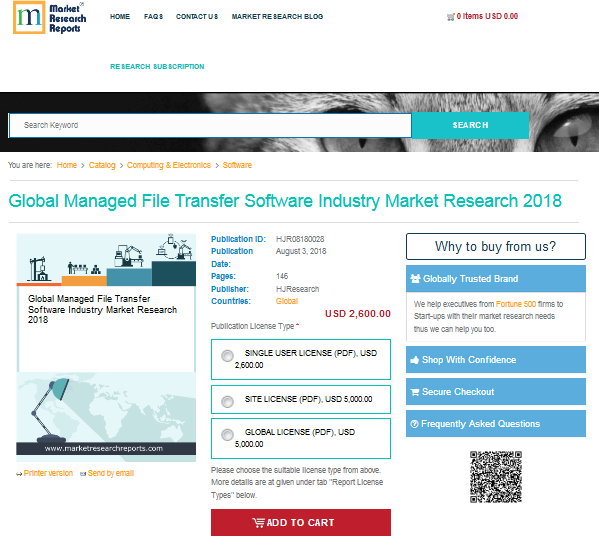Open Computing & Electronics breadcrumb
This screenshot has width=599, height=545.
click(x=168, y=165)
